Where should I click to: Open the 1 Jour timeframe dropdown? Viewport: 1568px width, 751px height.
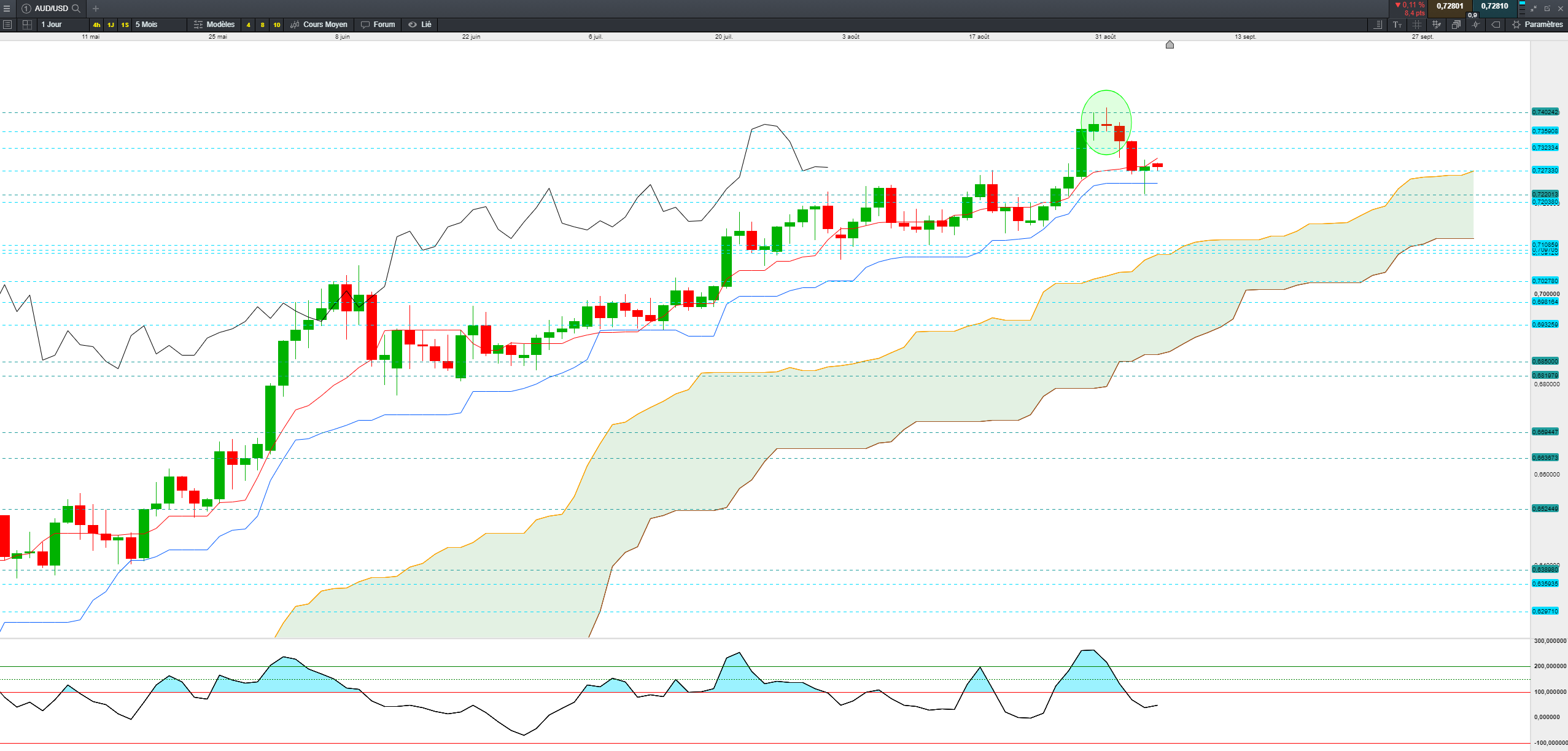point(52,25)
